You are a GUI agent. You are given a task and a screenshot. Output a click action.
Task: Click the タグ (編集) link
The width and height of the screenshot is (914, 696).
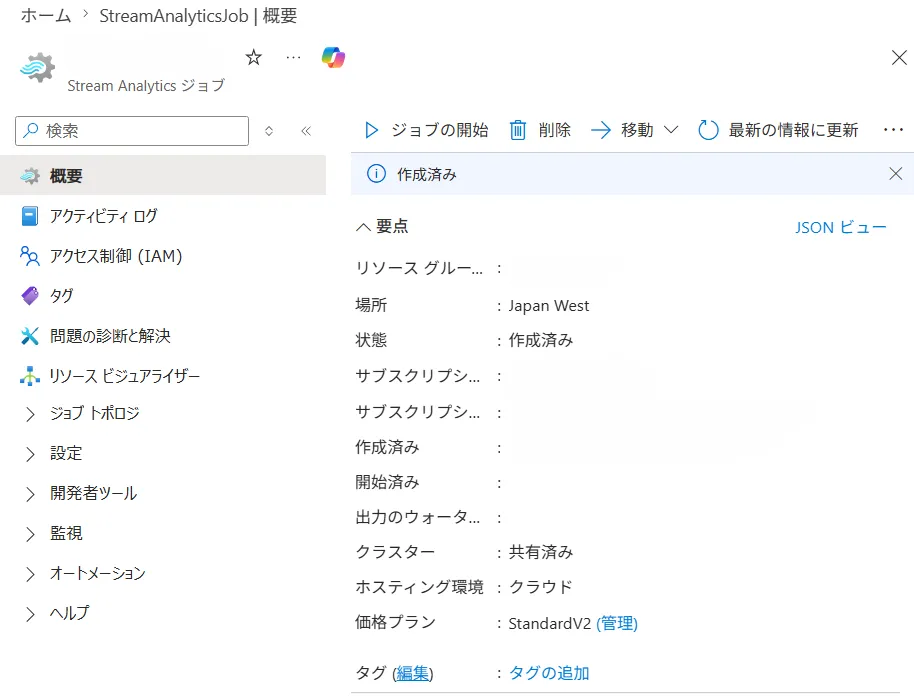pyautogui.click(x=413, y=673)
